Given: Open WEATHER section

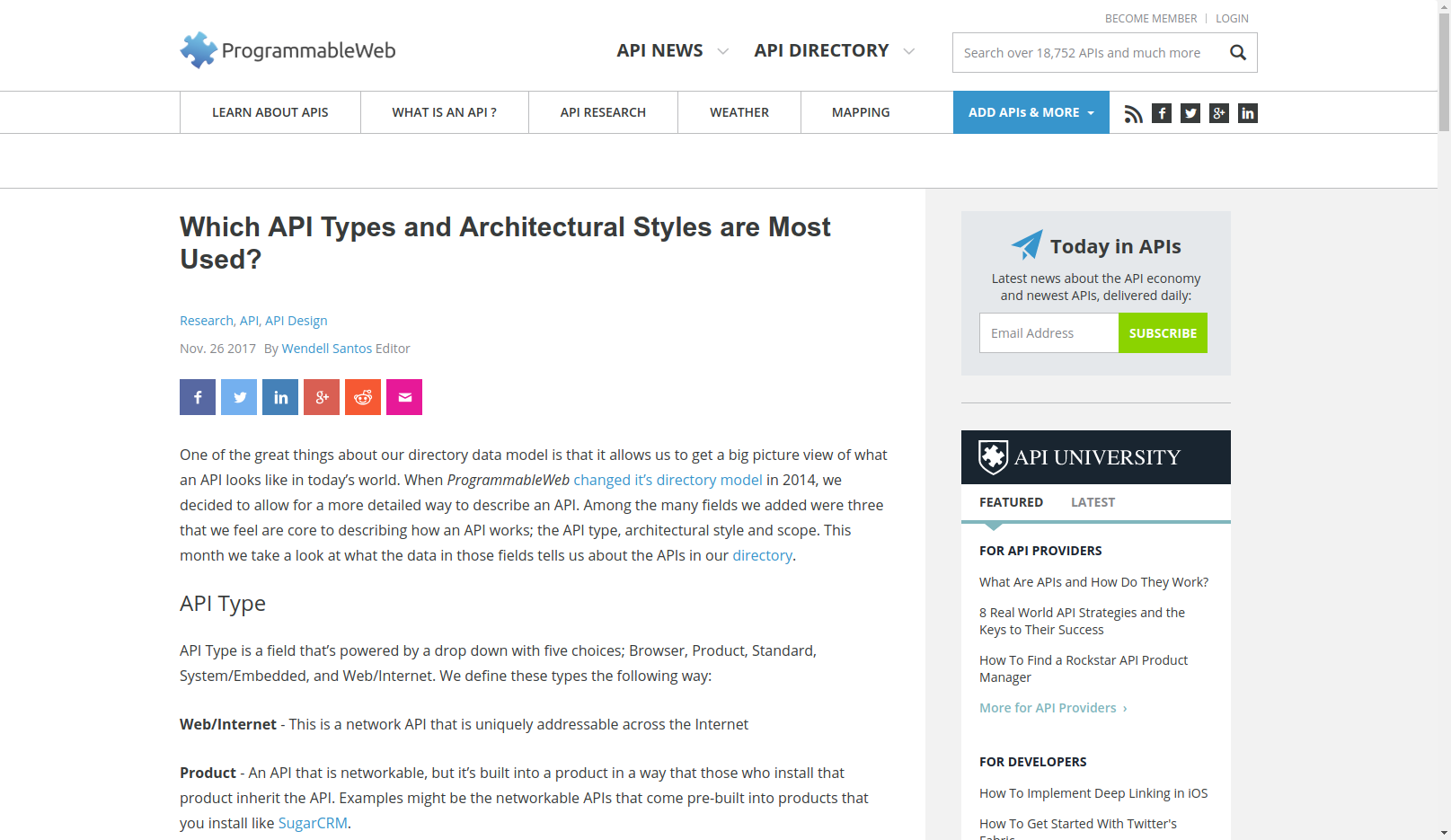Looking at the screenshot, I should click(739, 112).
